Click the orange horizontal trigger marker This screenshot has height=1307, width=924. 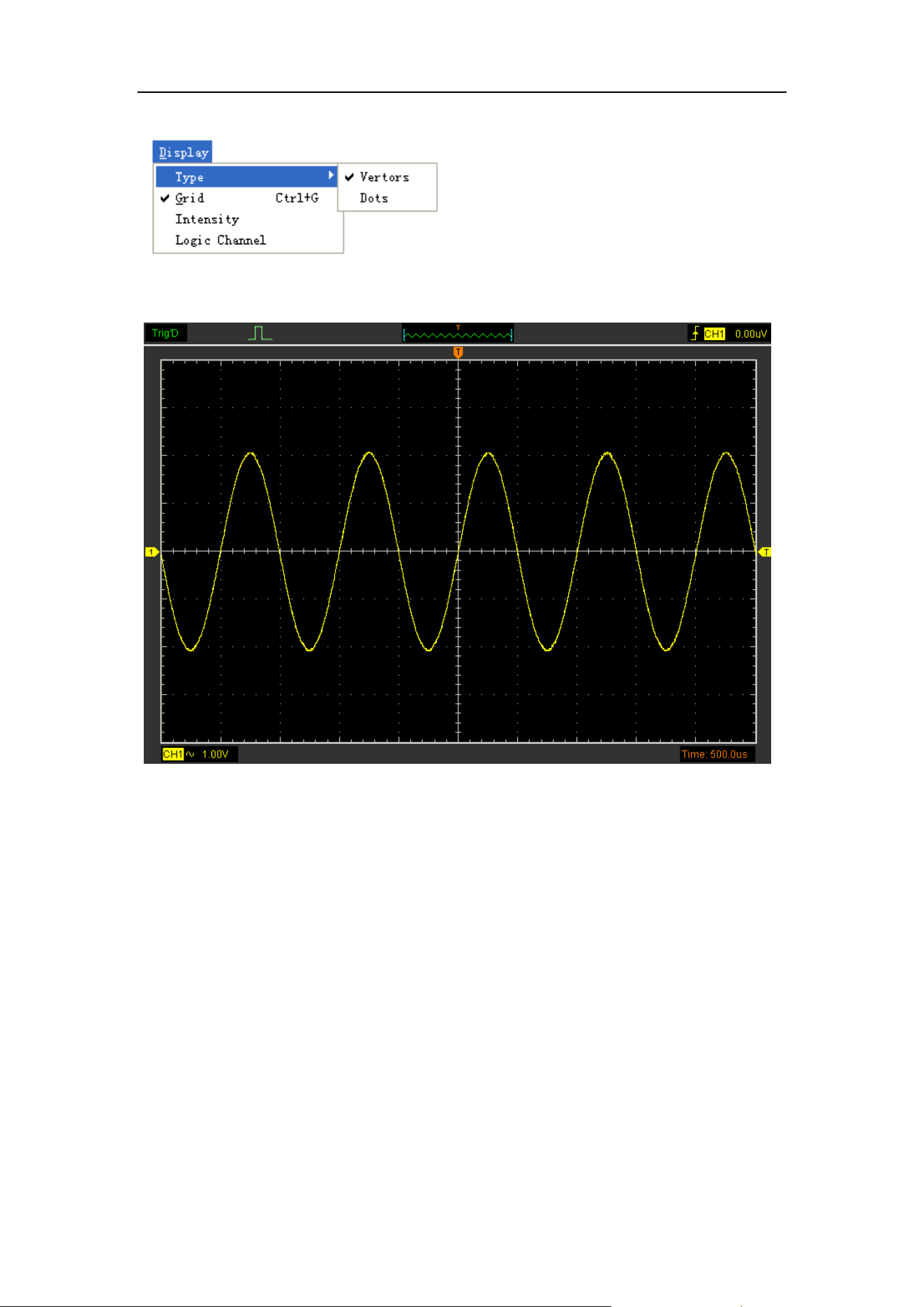pyautogui.click(x=458, y=353)
